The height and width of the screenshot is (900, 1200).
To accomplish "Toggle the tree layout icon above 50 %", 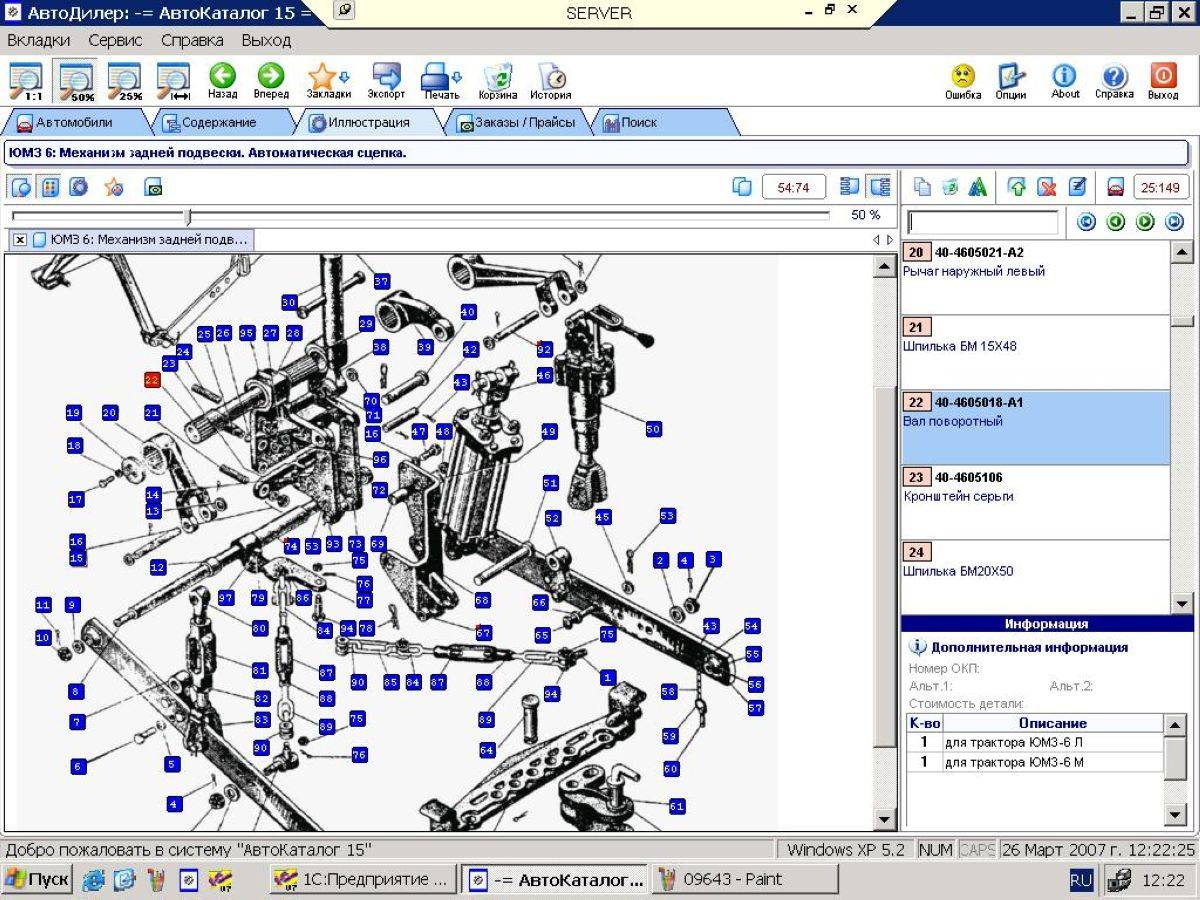I will (x=880, y=187).
